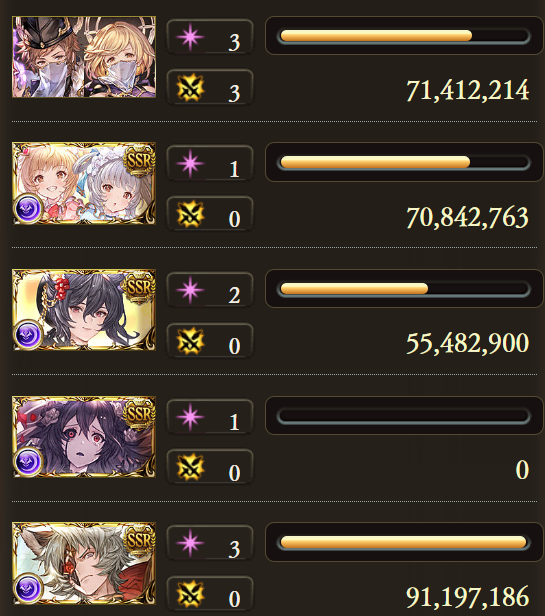
Task: Click the pink star icon in the twin girls row
Action: click(190, 164)
